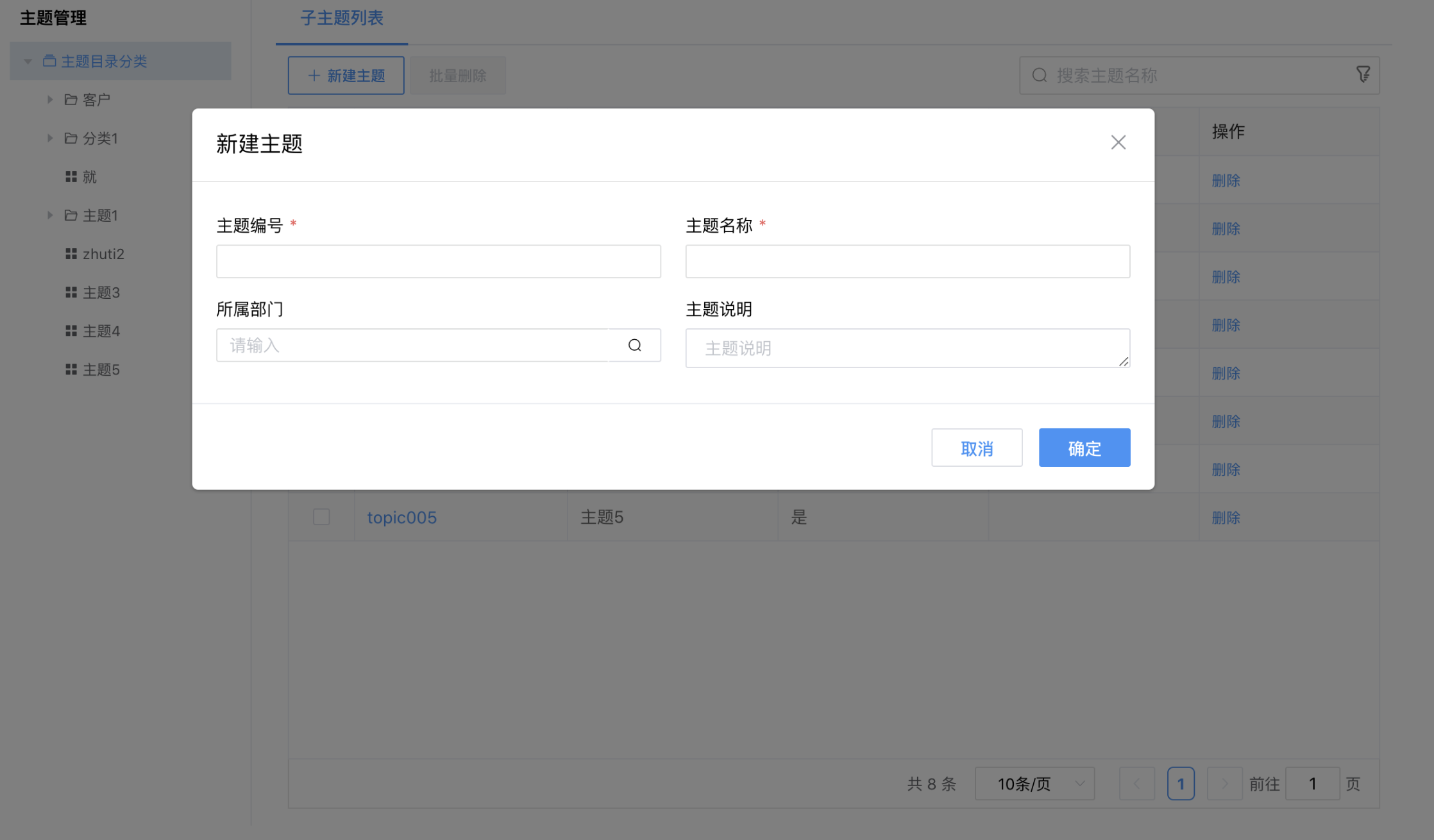This screenshot has height=840, width=1434.
Task: Open the topic005 link
Action: (x=401, y=517)
